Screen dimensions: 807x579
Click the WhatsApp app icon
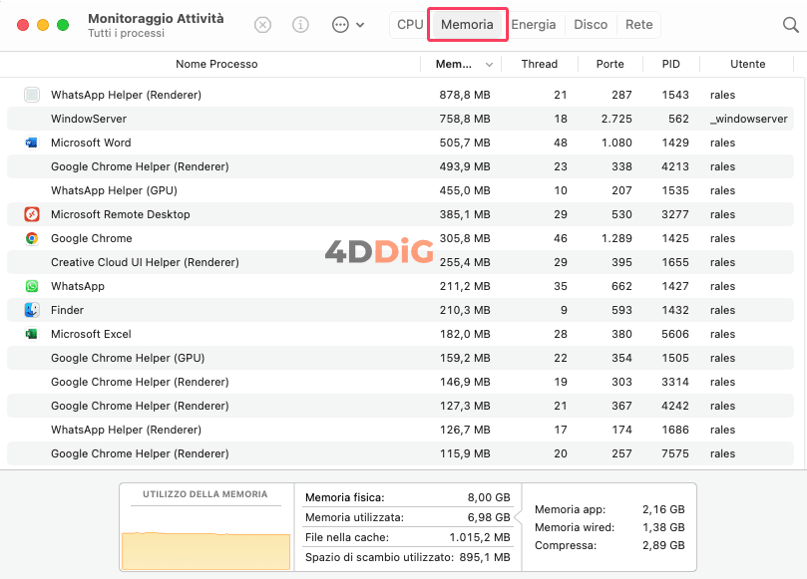(31, 287)
